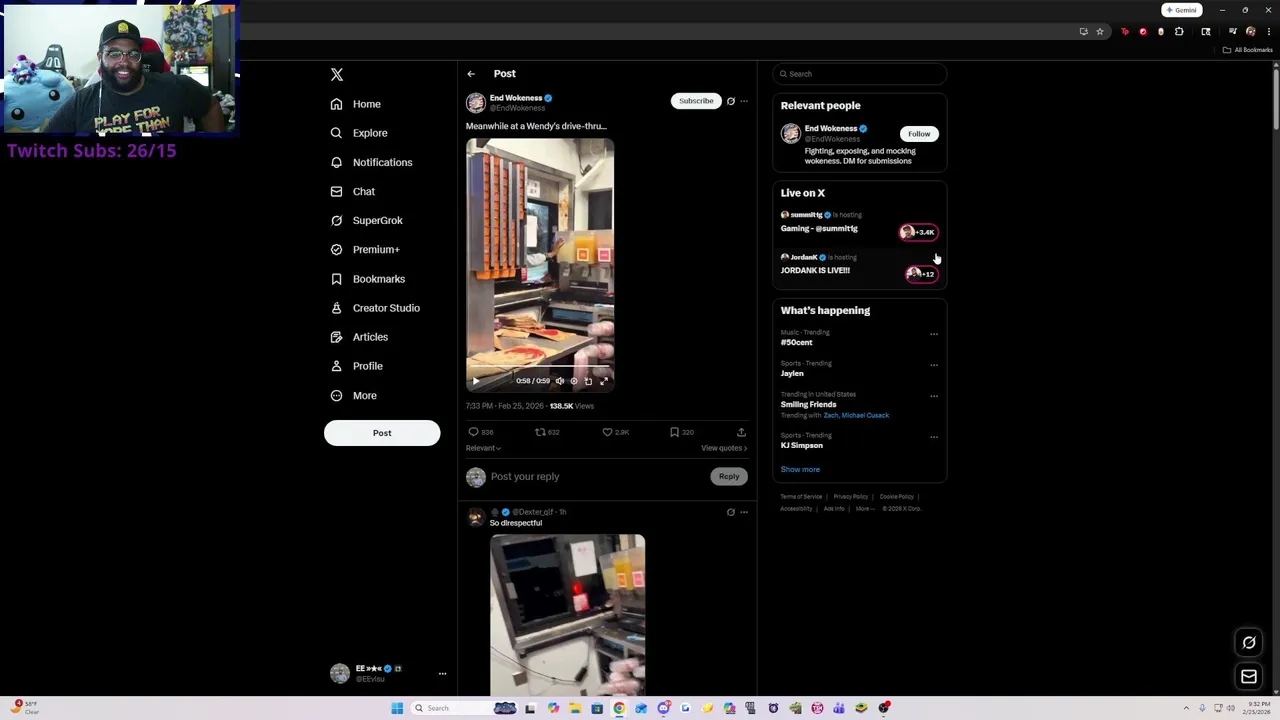Click the Gemini button in Chrome
The image size is (1280, 720).
click(x=1181, y=10)
